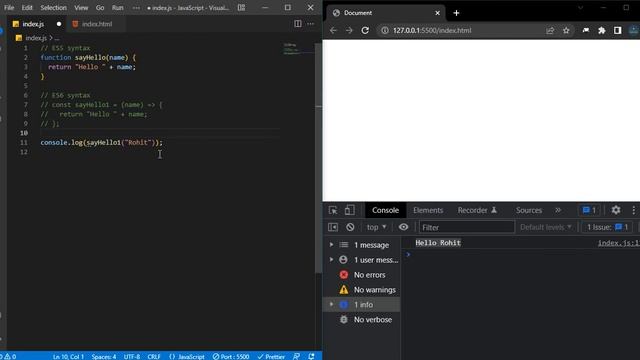Activate the DevTools inspect element picker
This screenshot has height=360, width=640.
333,210
